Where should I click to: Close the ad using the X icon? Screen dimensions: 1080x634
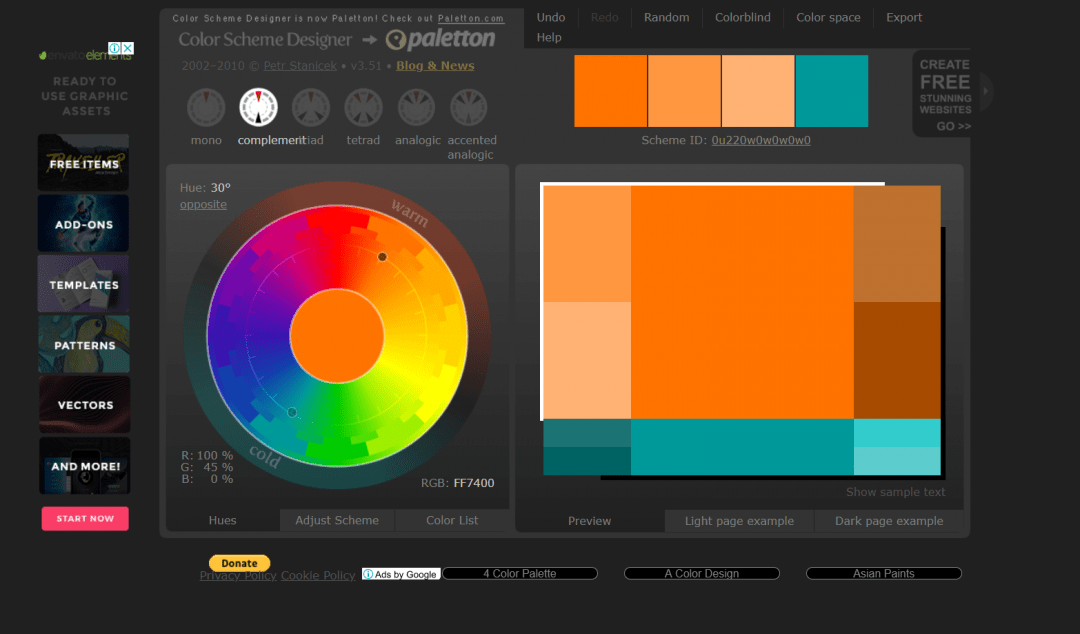[128, 48]
